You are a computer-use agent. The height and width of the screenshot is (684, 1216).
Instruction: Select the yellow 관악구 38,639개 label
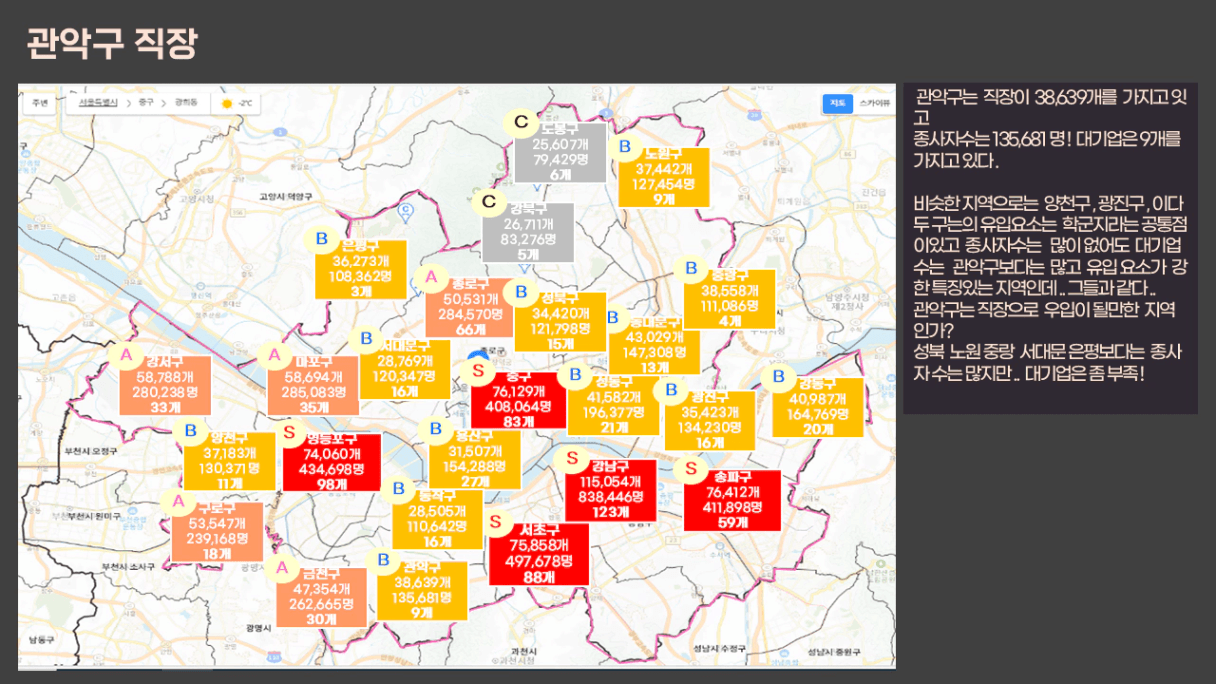point(422,590)
